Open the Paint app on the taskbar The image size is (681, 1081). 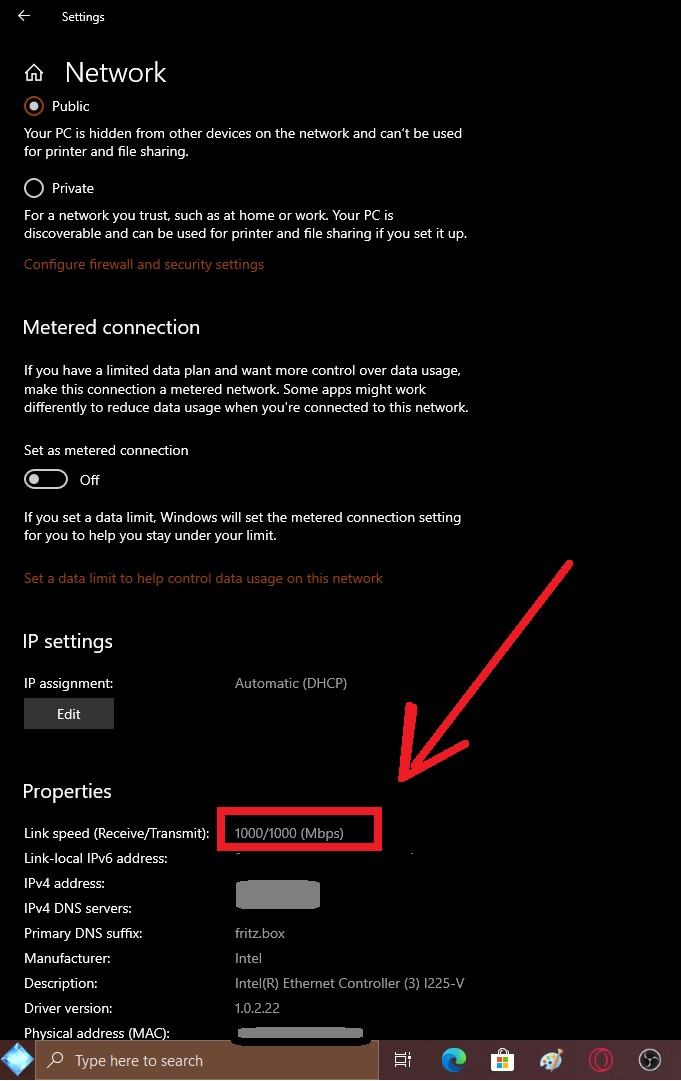point(551,1060)
